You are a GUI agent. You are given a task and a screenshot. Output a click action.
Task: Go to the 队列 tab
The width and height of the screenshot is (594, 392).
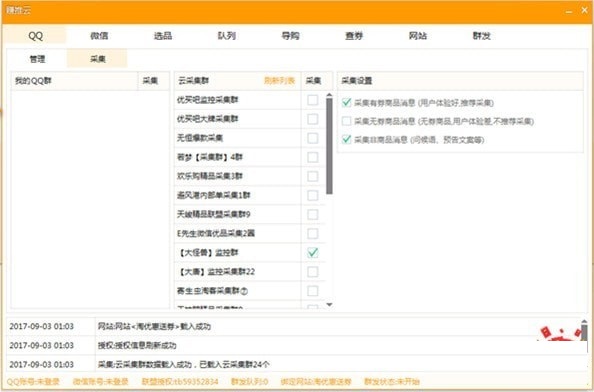(227, 36)
